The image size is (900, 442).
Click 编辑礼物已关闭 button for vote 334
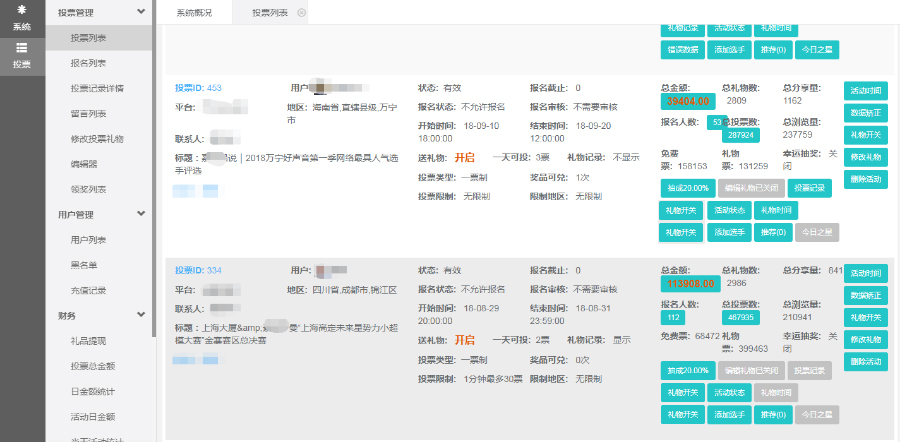click(x=751, y=370)
